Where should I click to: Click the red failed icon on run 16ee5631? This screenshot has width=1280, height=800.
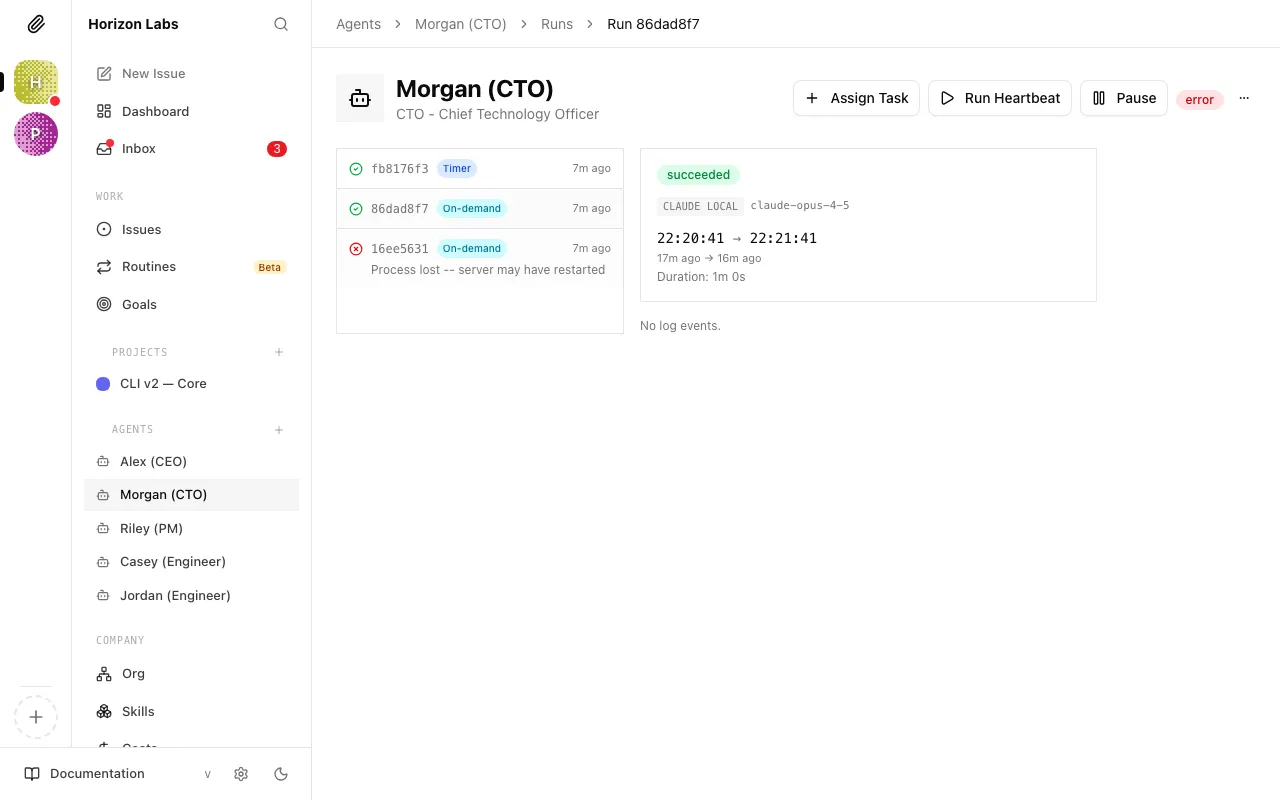pyautogui.click(x=356, y=249)
